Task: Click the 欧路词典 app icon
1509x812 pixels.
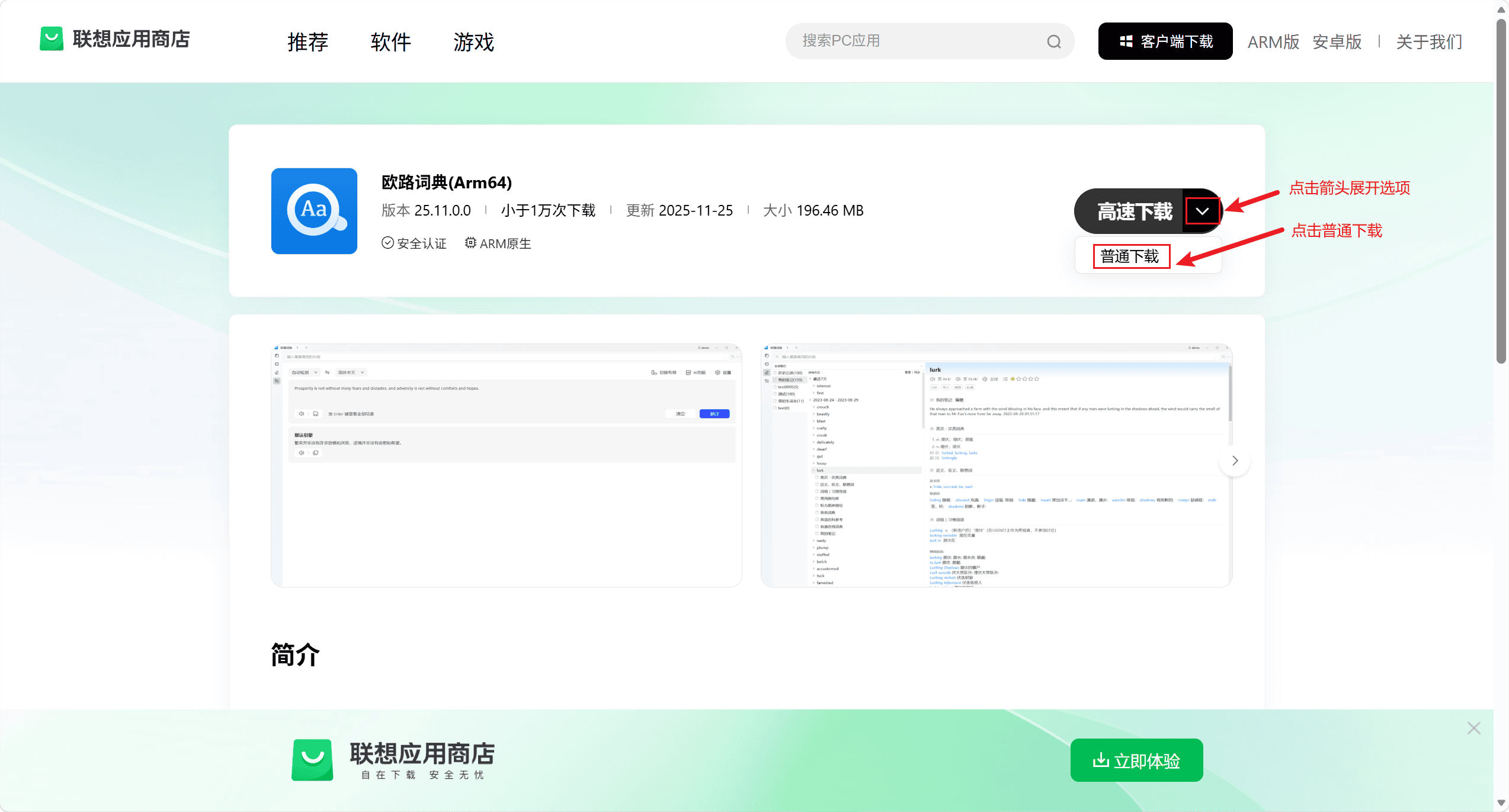Action: tap(314, 211)
